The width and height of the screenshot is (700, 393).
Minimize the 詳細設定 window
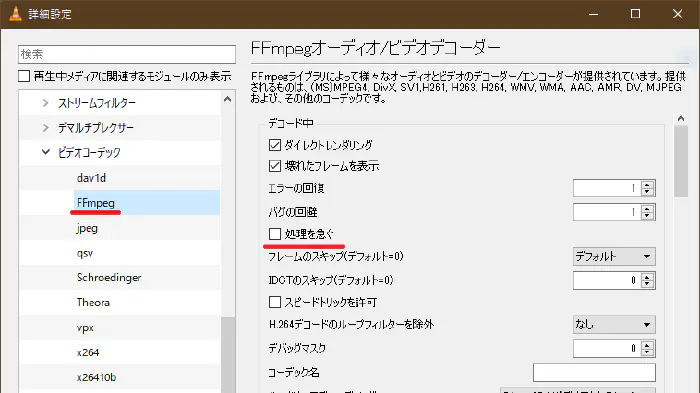click(x=593, y=14)
